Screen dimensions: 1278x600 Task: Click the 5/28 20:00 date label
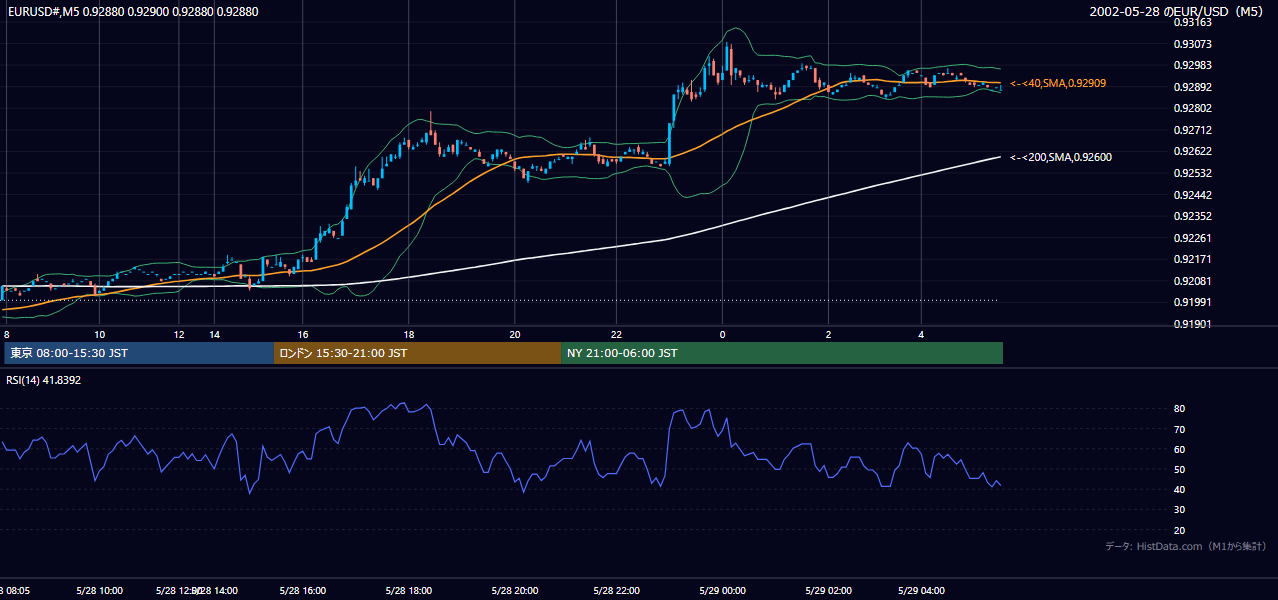click(514, 590)
